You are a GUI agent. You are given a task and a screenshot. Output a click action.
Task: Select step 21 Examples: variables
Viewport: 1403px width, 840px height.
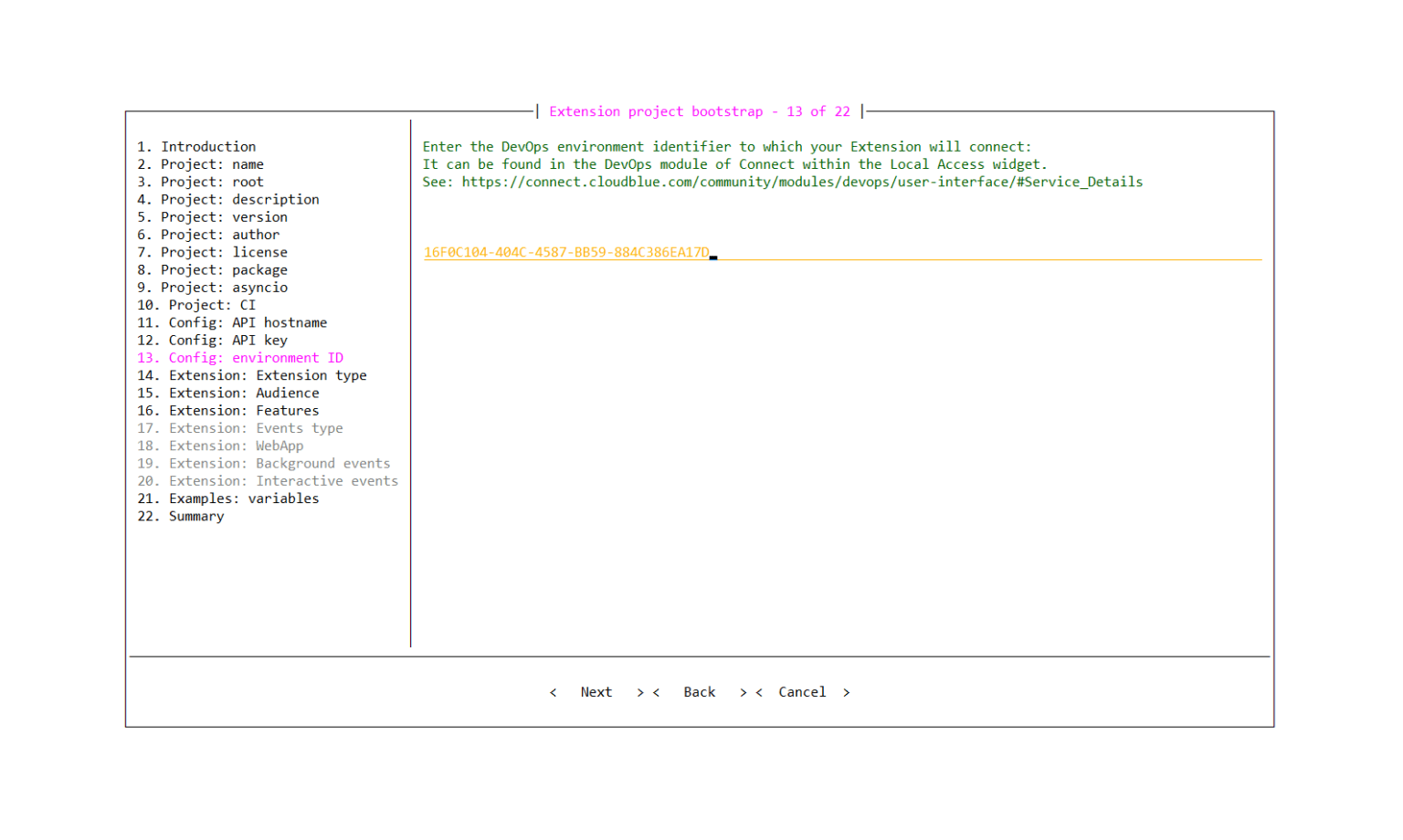(228, 499)
